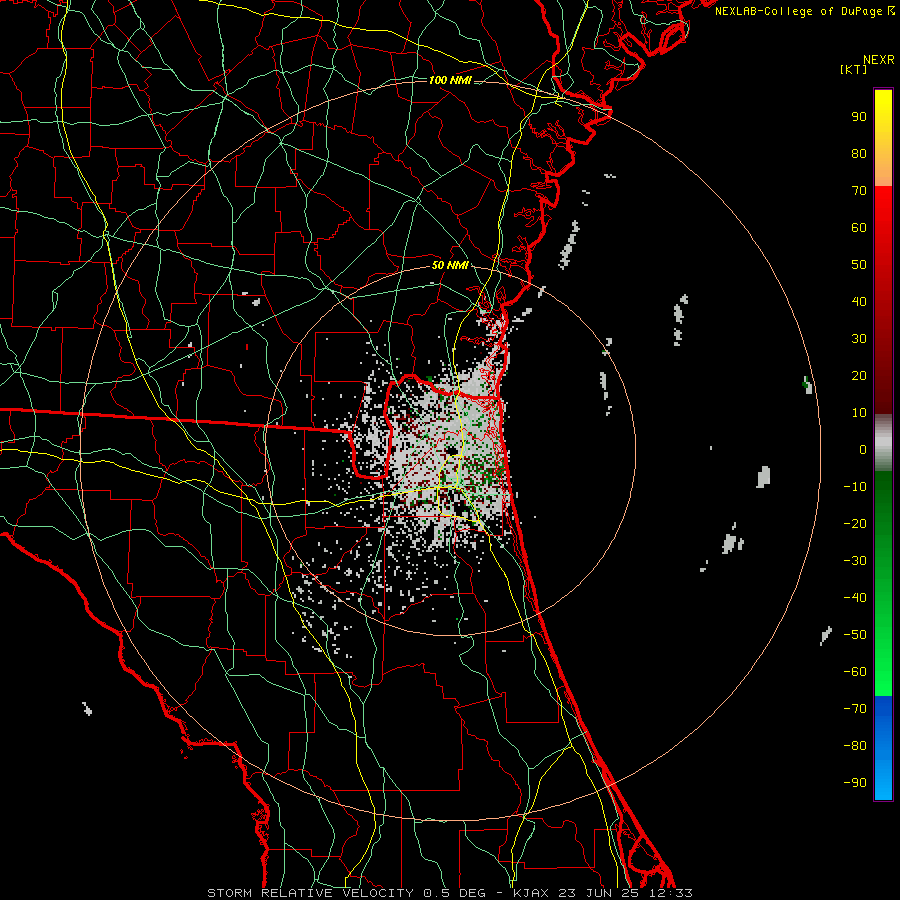Click the NEXLAB-College of DuPage watermark text
The height and width of the screenshot is (900, 900).
pos(804,11)
